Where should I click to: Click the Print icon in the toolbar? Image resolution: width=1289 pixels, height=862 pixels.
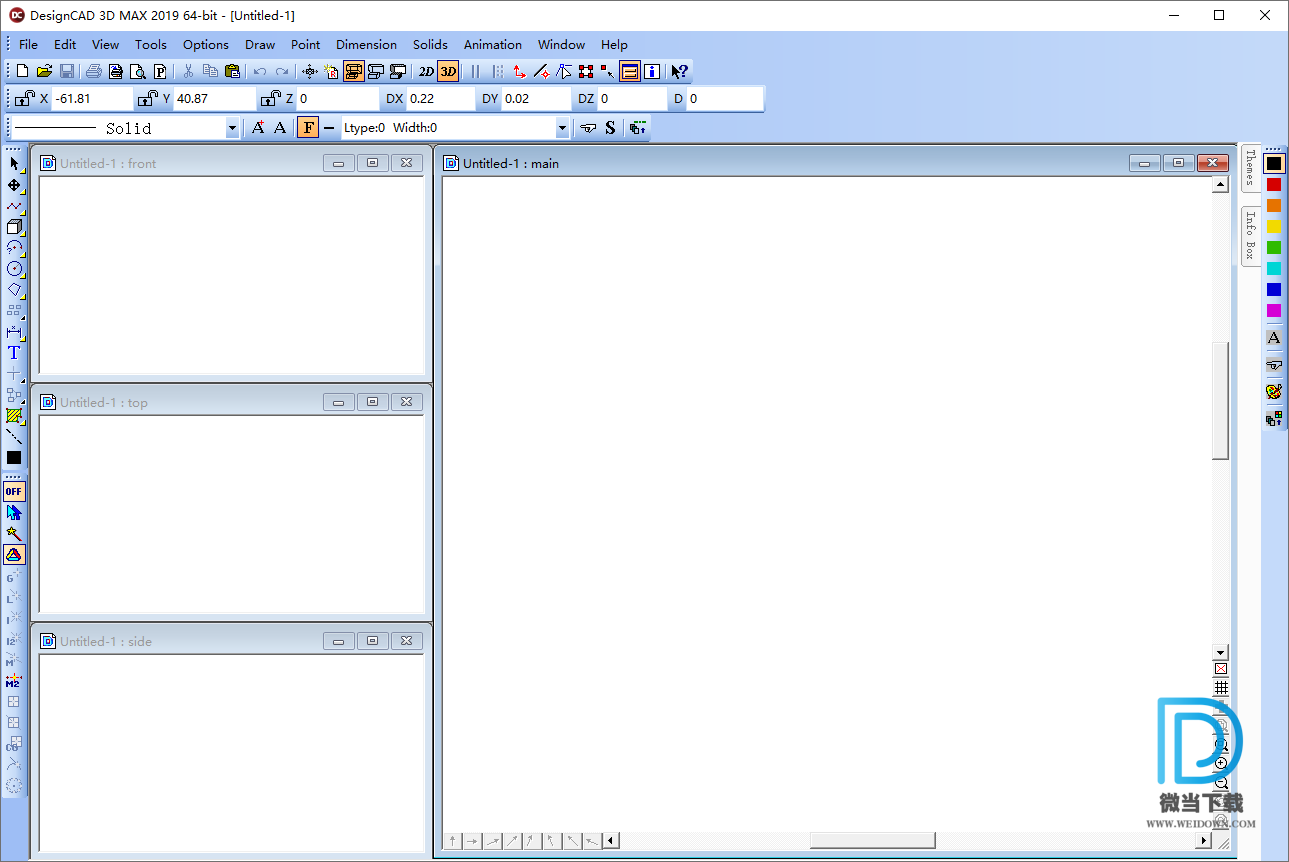[x=93, y=71]
